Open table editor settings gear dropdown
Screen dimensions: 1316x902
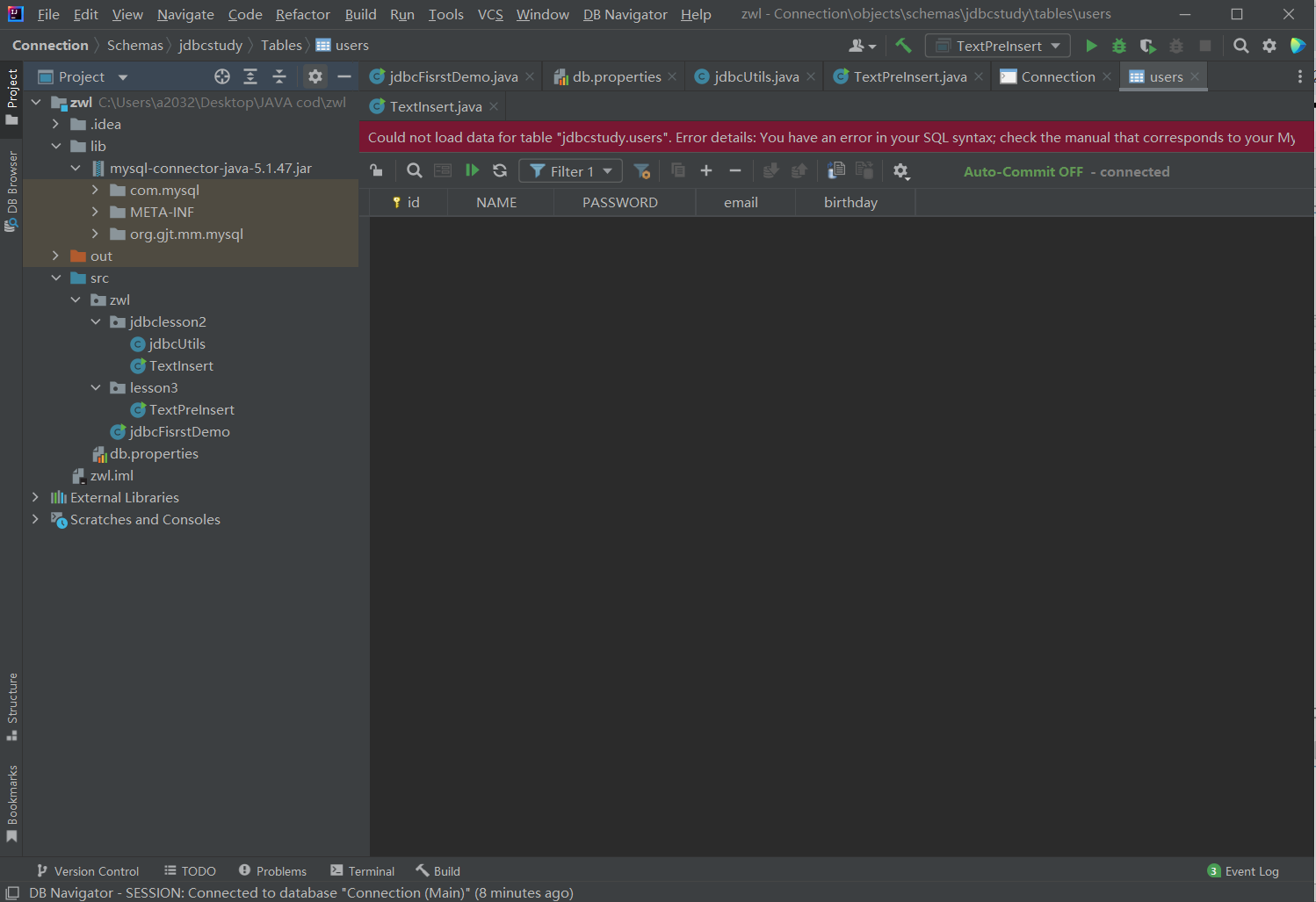coord(901,171)
